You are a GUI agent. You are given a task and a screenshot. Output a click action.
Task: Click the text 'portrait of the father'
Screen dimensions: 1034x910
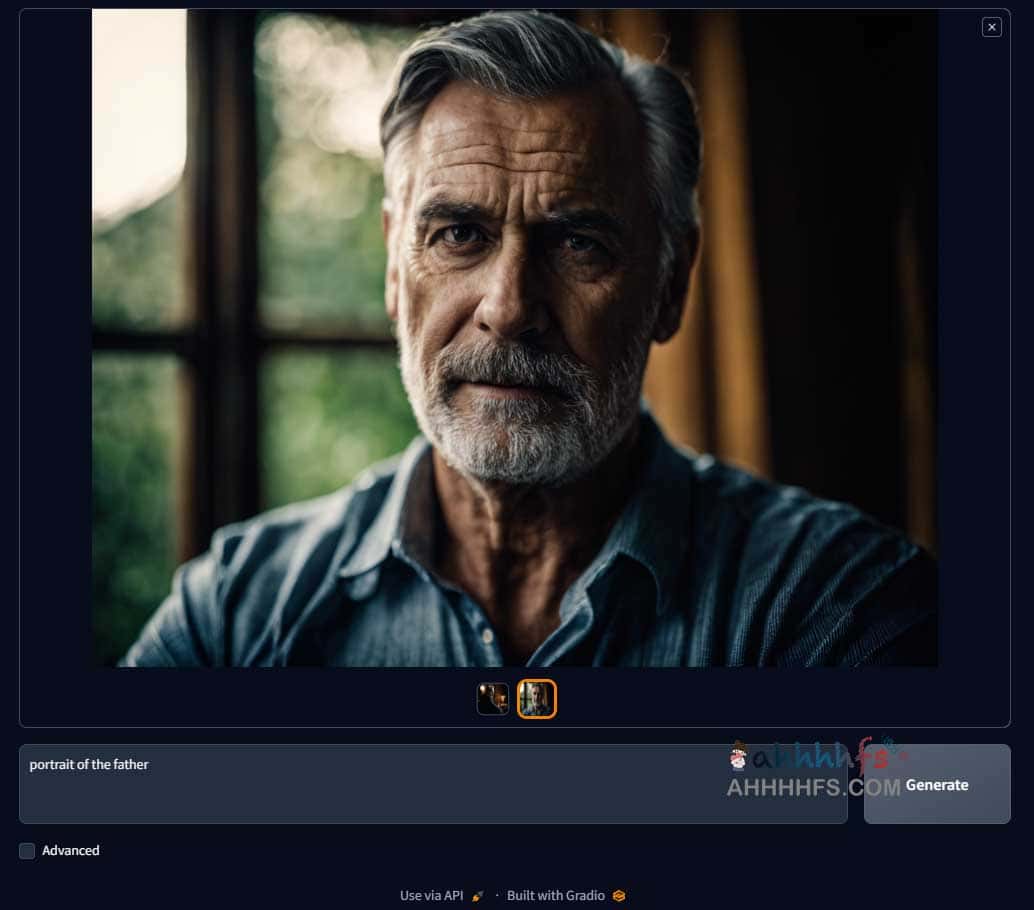[x=89, y=765]
